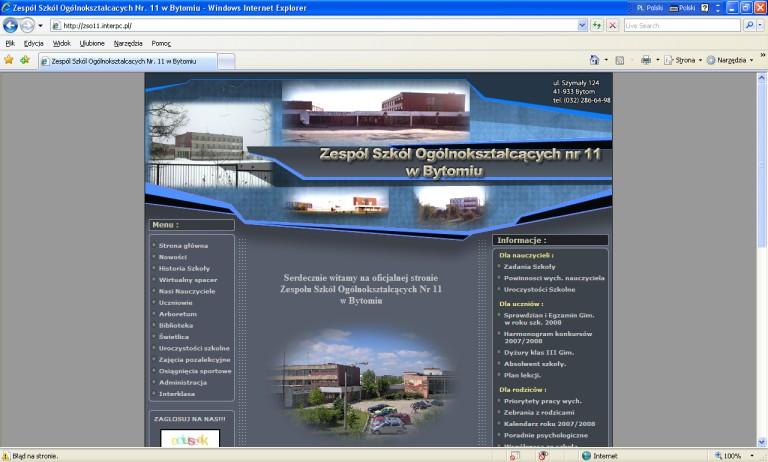Open the recent pages dropdown beside Forward
This screenshot has height=462, width=768.
[x=41, y=25]
